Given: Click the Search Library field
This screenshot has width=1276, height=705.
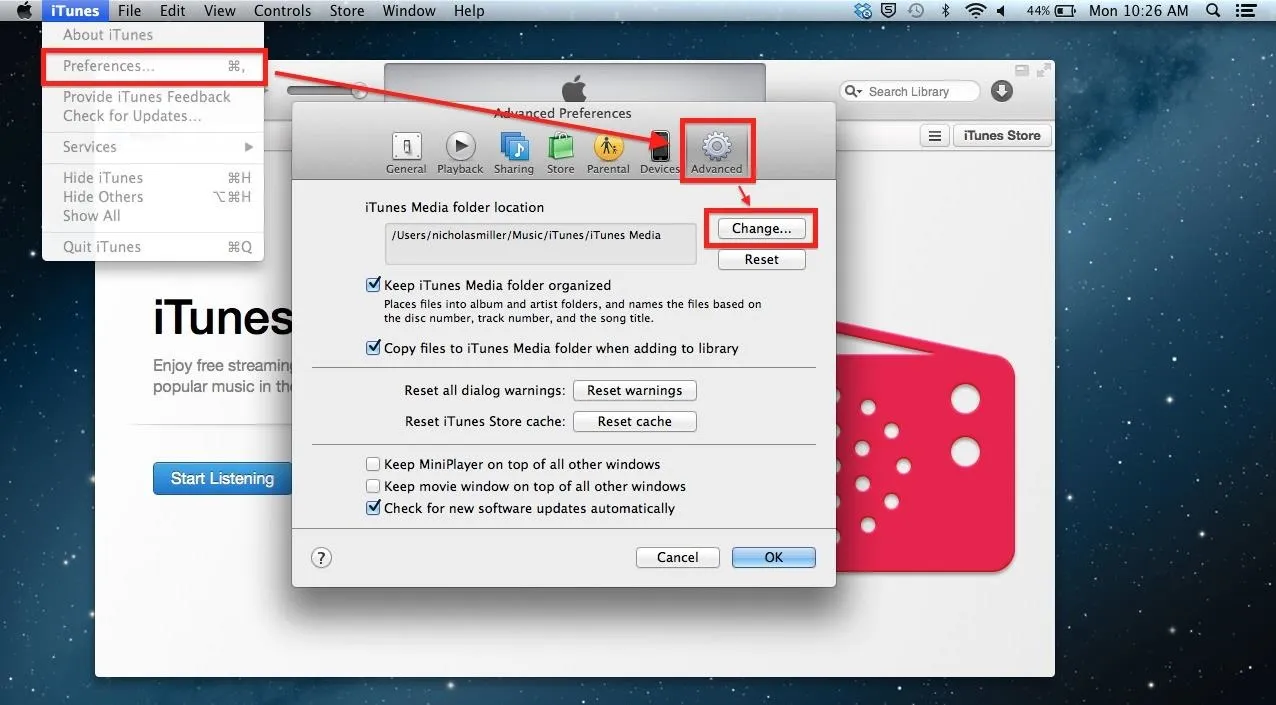Looking at the screenshot, I should coord(909,91).
